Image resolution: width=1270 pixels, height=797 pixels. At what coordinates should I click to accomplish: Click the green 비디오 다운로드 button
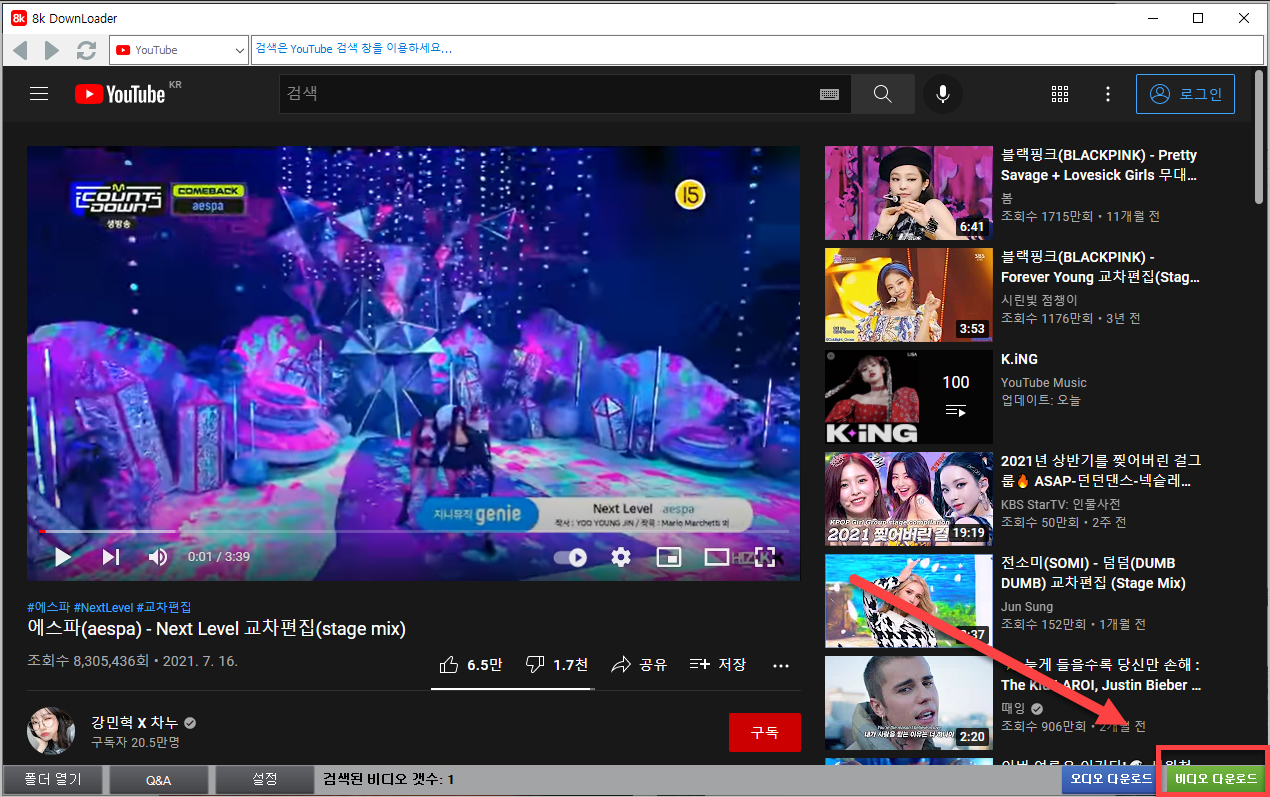(1216, 779)
